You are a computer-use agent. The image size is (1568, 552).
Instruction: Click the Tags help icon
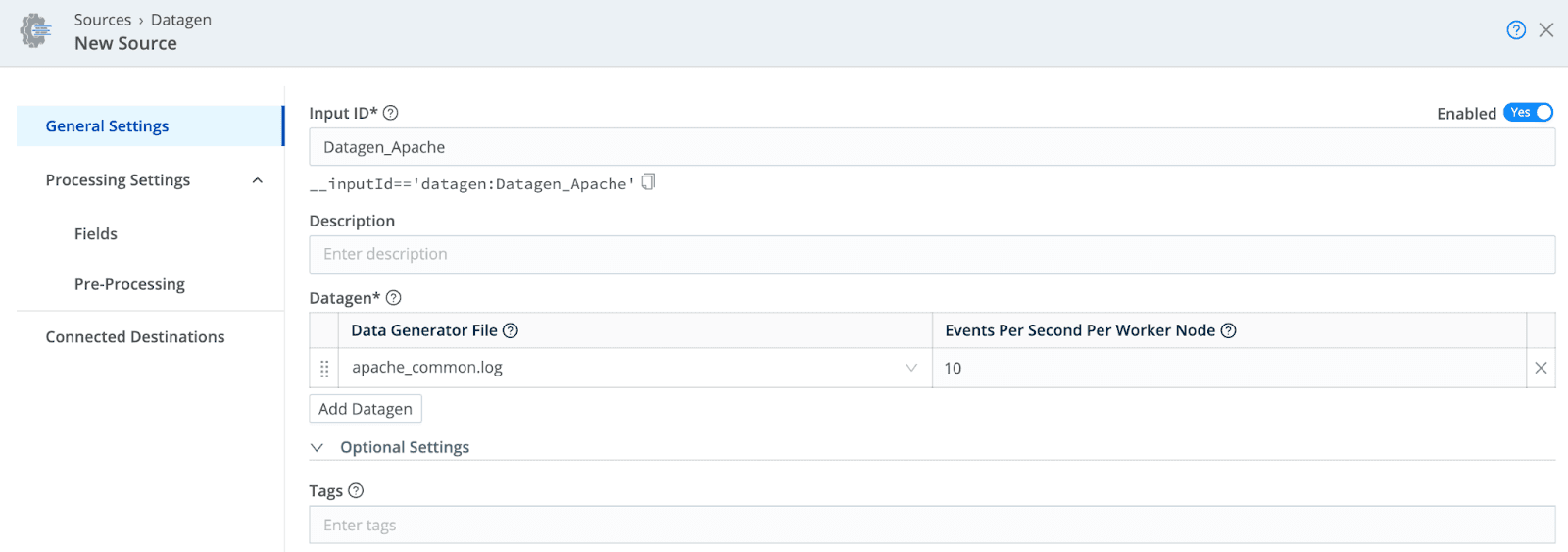point(356,491)
